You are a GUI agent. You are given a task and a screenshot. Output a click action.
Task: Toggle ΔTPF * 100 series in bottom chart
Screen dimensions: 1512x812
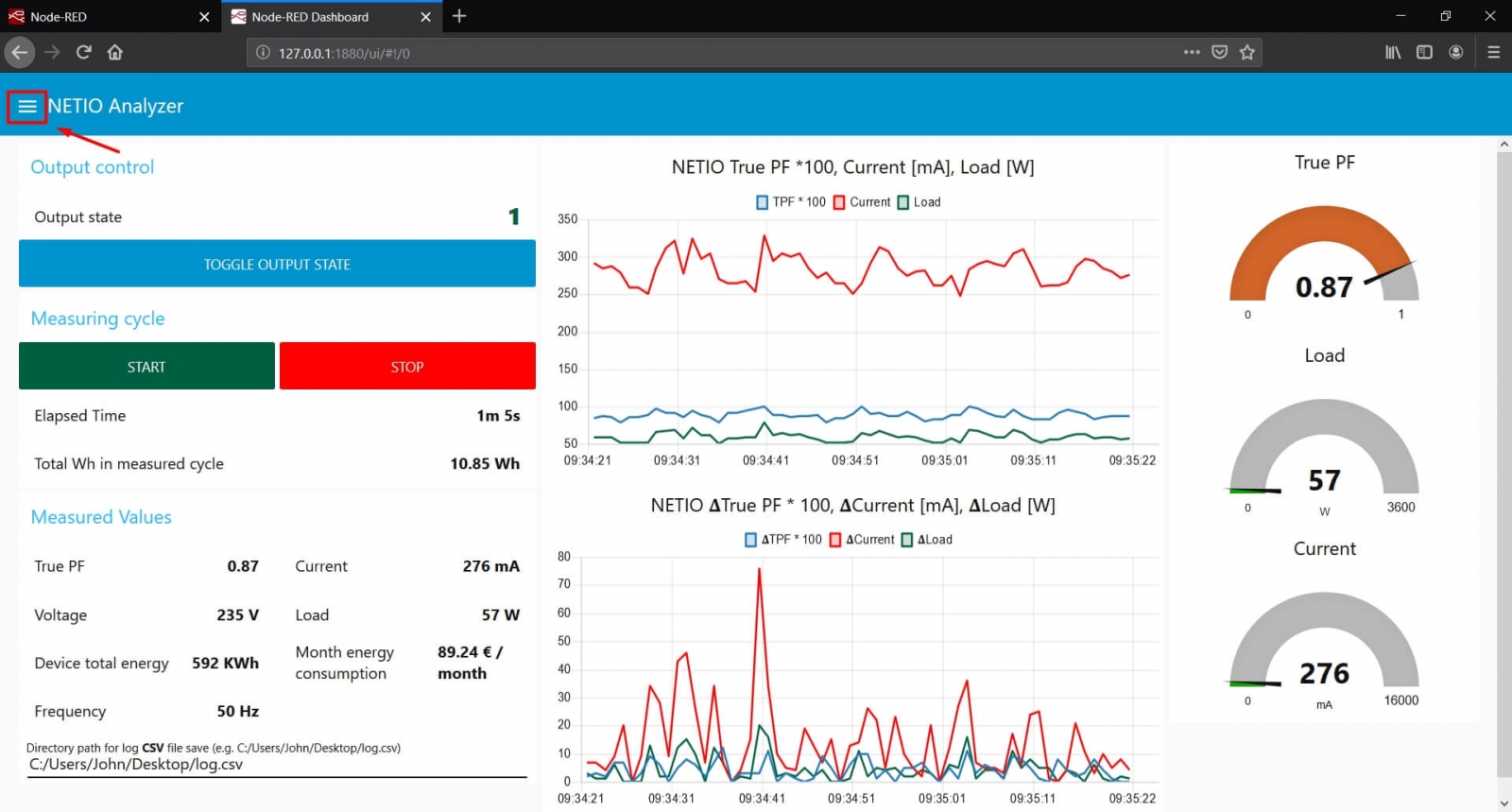pyautogui.click(x=783, y=540)
